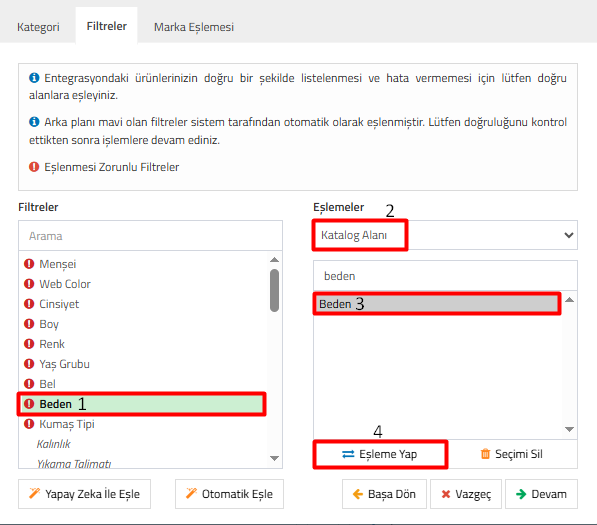The height and width of the screenshot is (525, 597).
Task: Select Beden in the matches list
Action: (x=437, y=304)
